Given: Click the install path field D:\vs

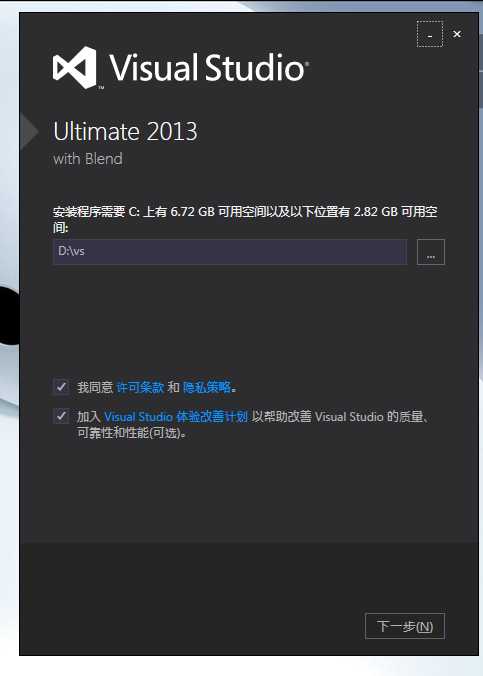Looking at the screenshot, I should [230, 252].
